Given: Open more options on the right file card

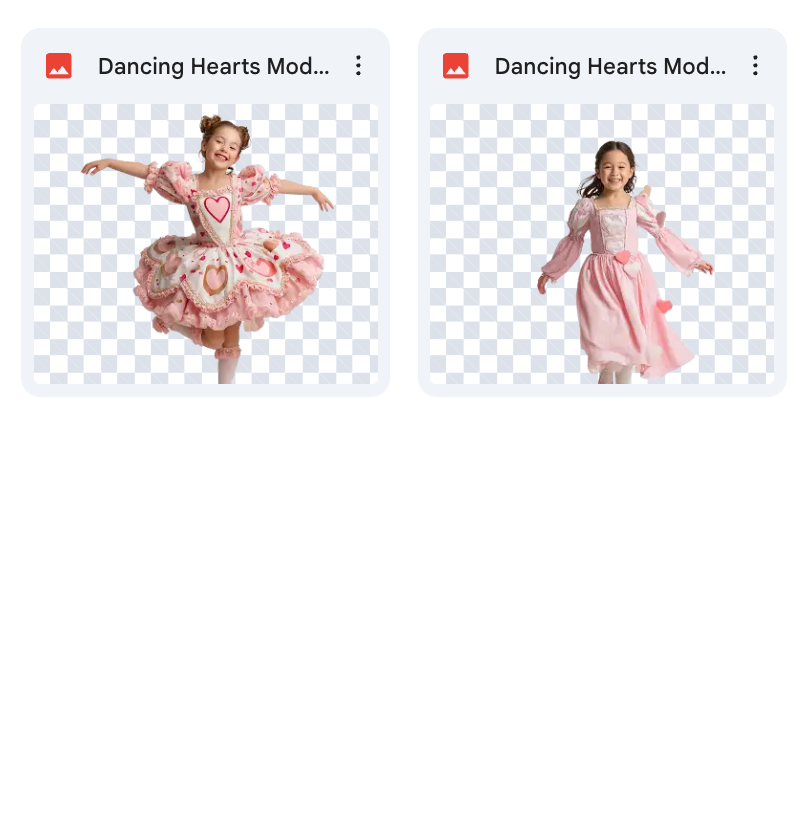Looking at the screenshot, I should 755,66.
